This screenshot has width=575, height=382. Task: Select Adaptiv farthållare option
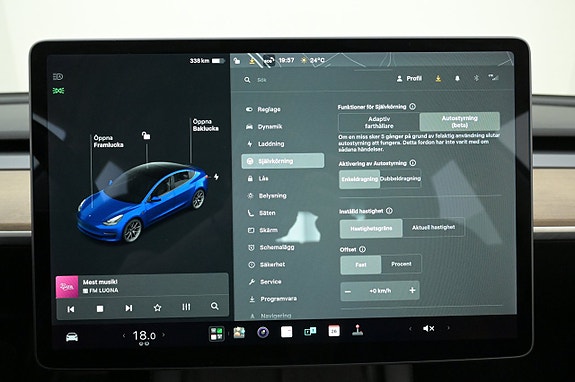click(379, 122)
